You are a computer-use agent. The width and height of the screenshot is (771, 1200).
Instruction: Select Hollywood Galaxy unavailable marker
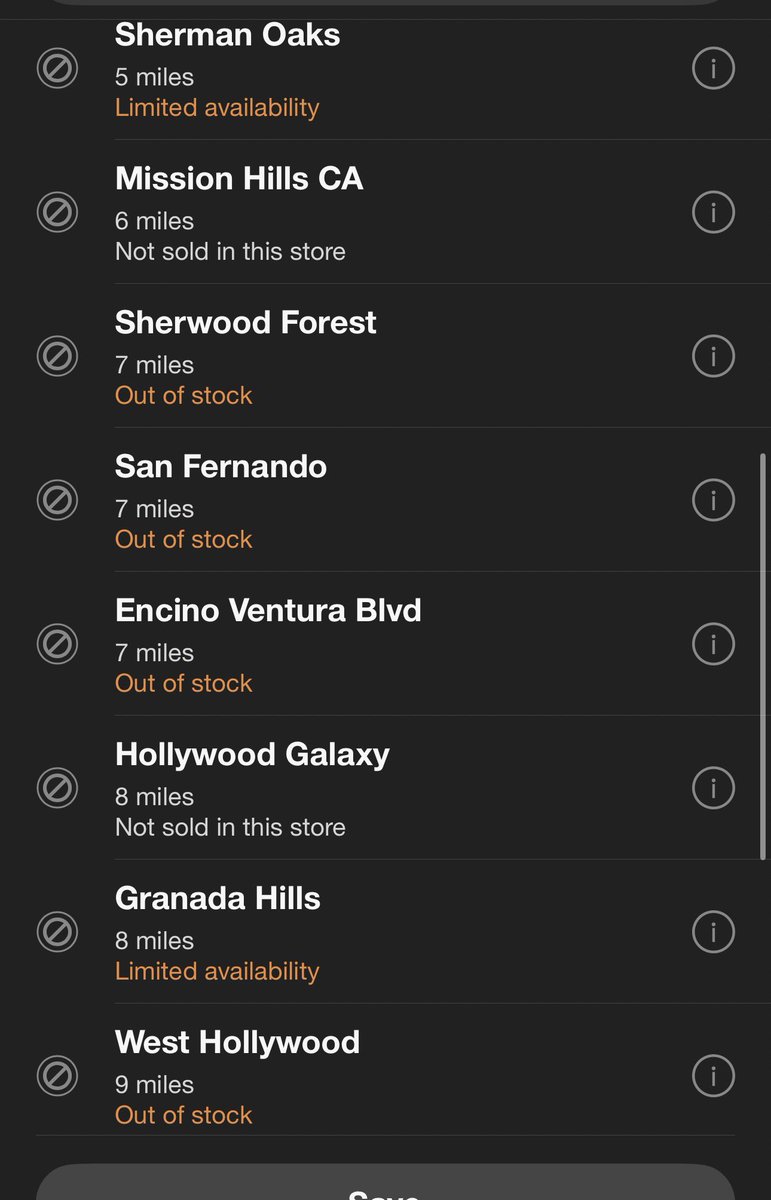pyautogui.click(x=57, y=789)
